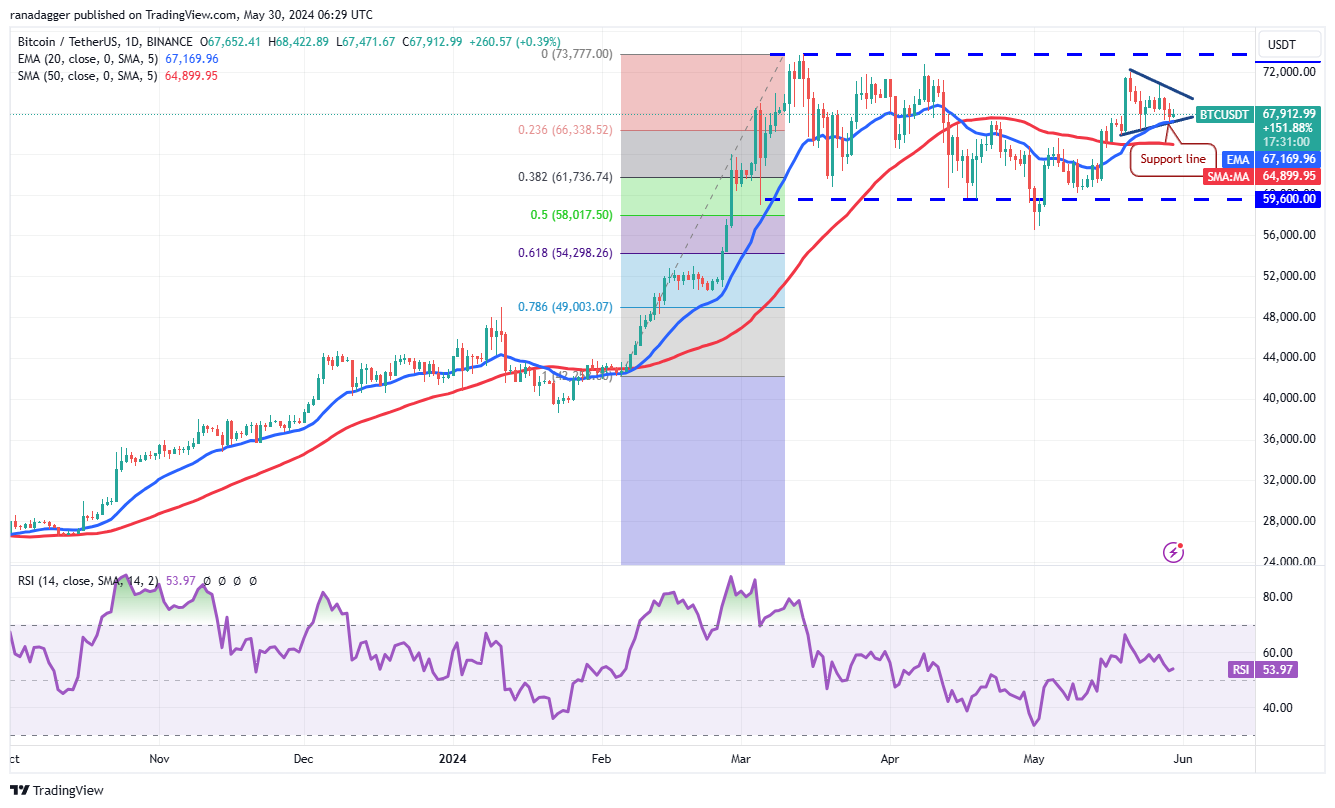Click the EMA 20 indicator legend

(115, 59)
